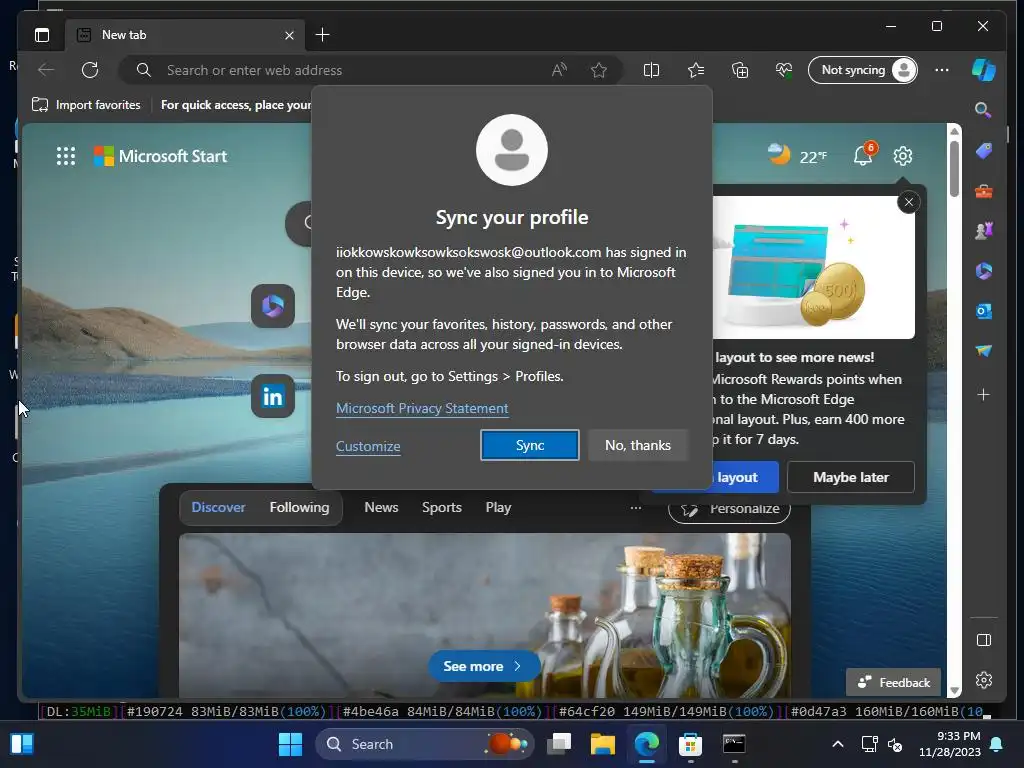
Task: Open sidebar Games chess icon
Action: tap(984, 231)
